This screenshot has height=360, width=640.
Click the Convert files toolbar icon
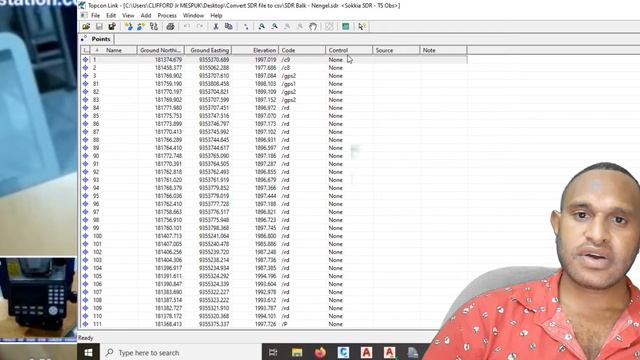click(154, 27)
